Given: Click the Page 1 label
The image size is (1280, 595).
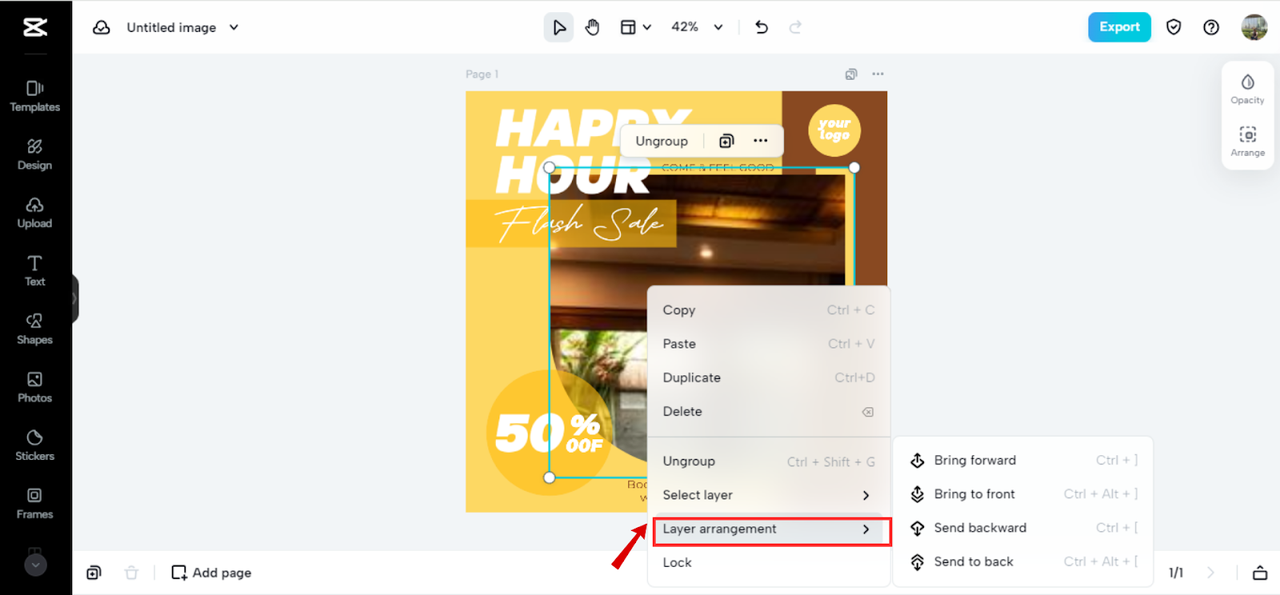Looking at the screenshot, I should click(482, 74).
